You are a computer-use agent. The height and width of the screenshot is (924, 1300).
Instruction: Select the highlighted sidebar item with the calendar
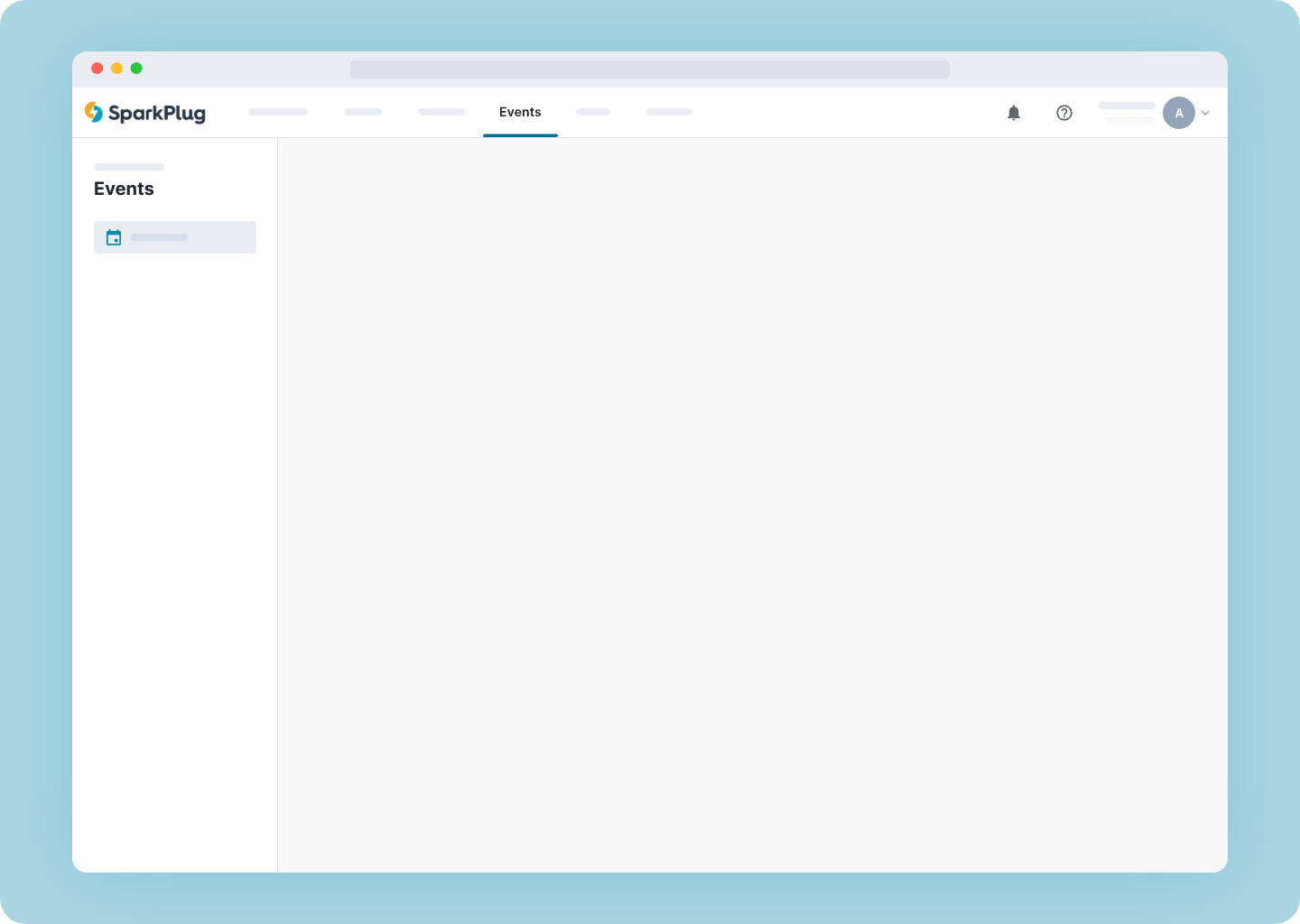pos(175,237)
